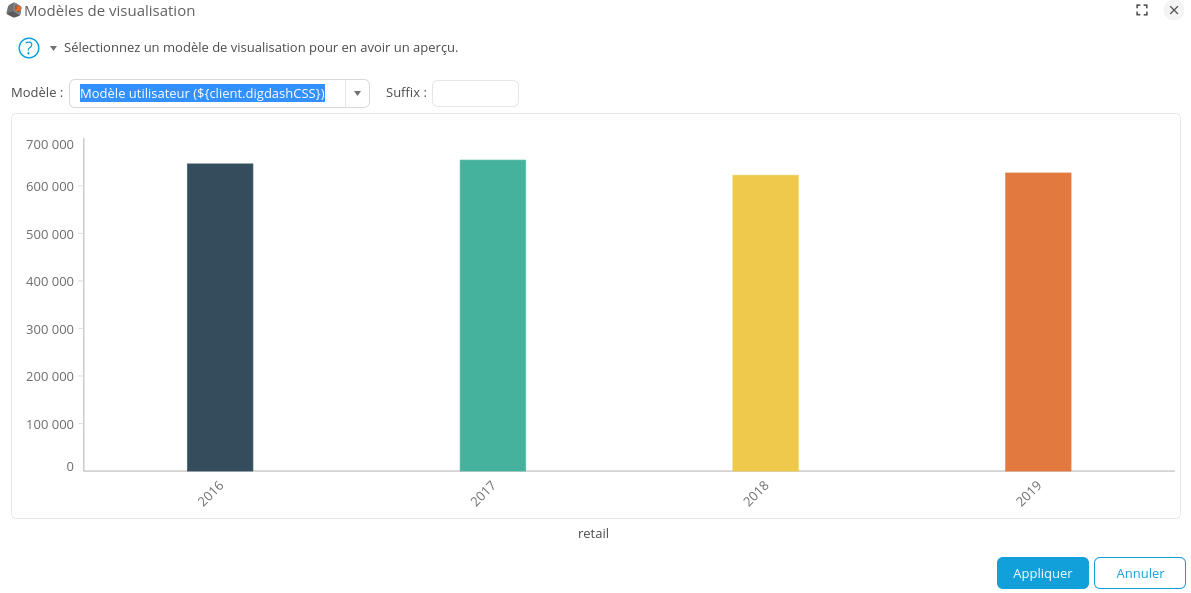Viewport: 1191px width, 593px height.
Task: Open the Modèle dropdown list
Action: (357, 92)
